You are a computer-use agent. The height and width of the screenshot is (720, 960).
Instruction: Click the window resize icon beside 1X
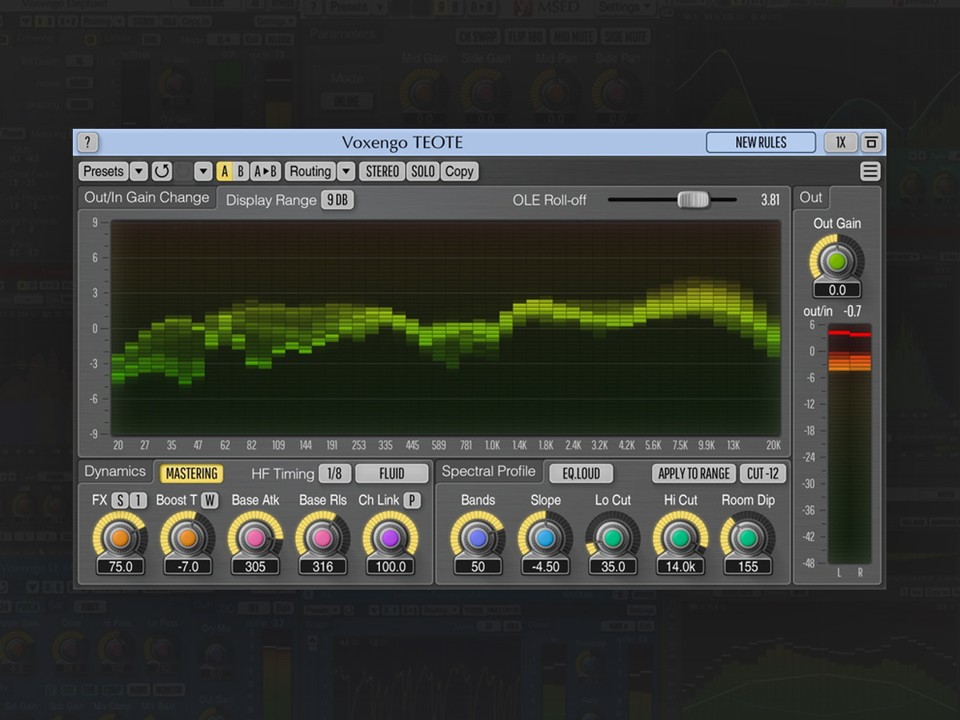tap(871, 143)
